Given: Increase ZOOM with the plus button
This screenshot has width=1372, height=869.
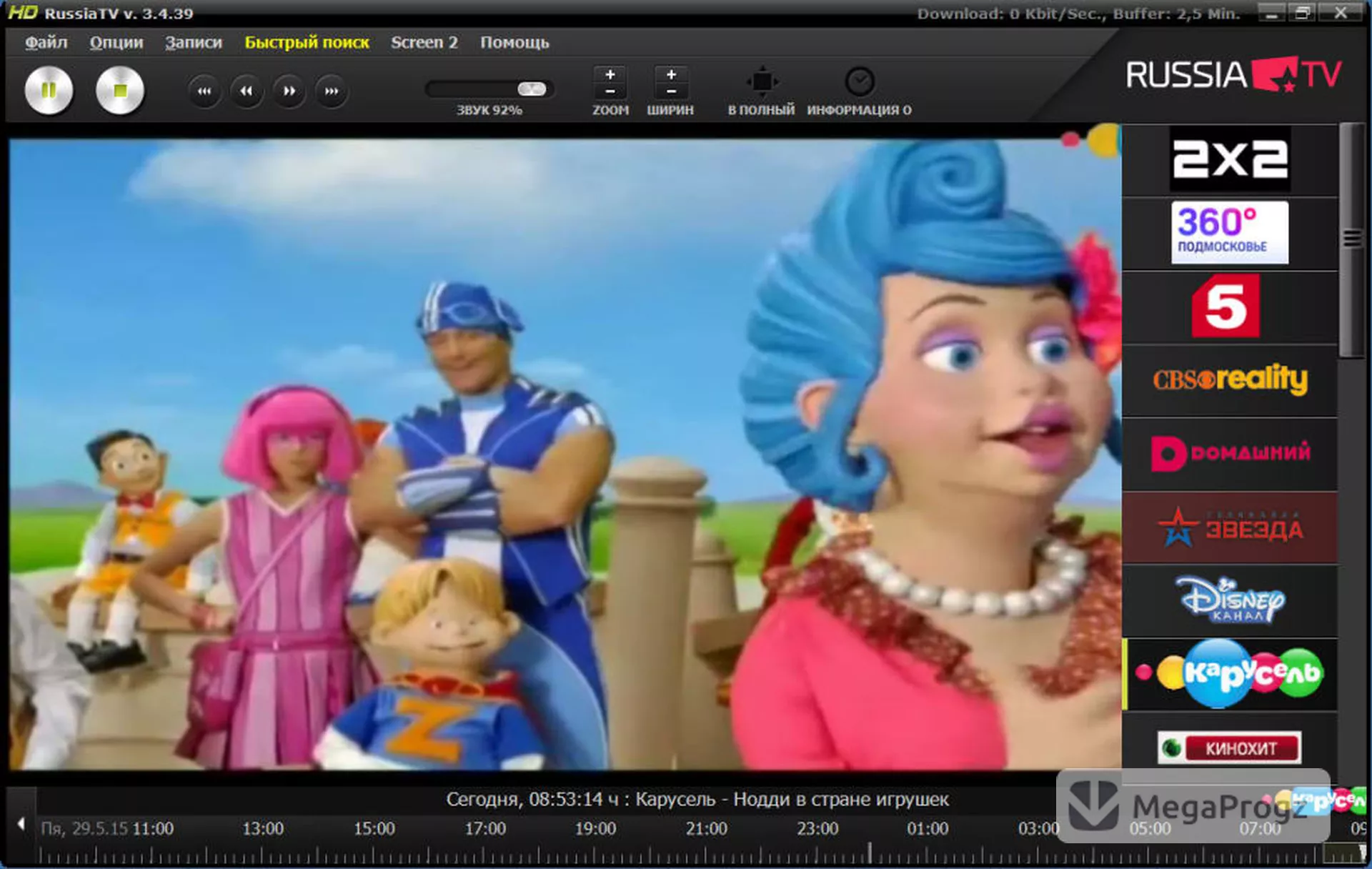Looking at the screenshot, I should click(610, 74).
